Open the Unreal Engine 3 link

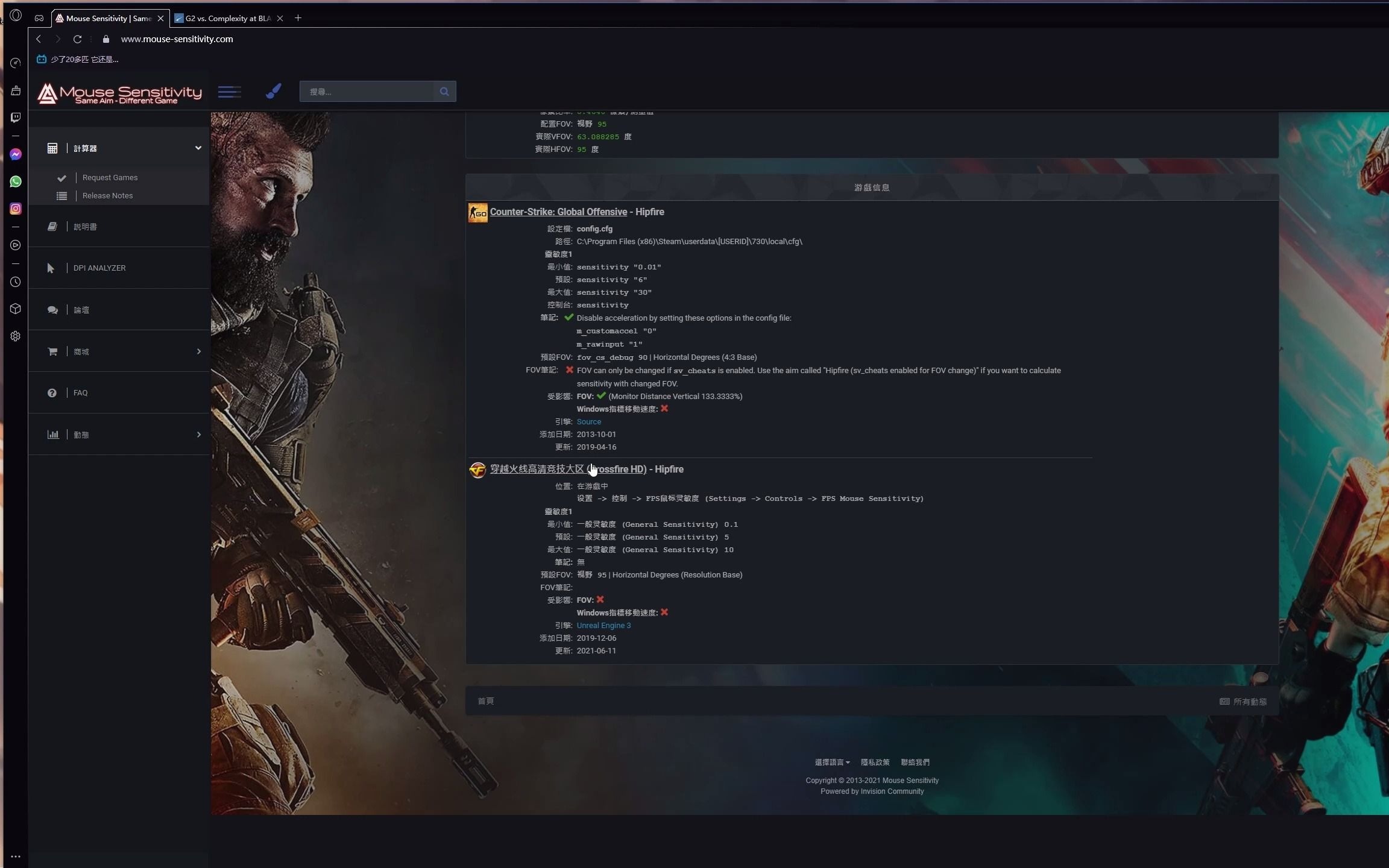[x=603, y=625]
